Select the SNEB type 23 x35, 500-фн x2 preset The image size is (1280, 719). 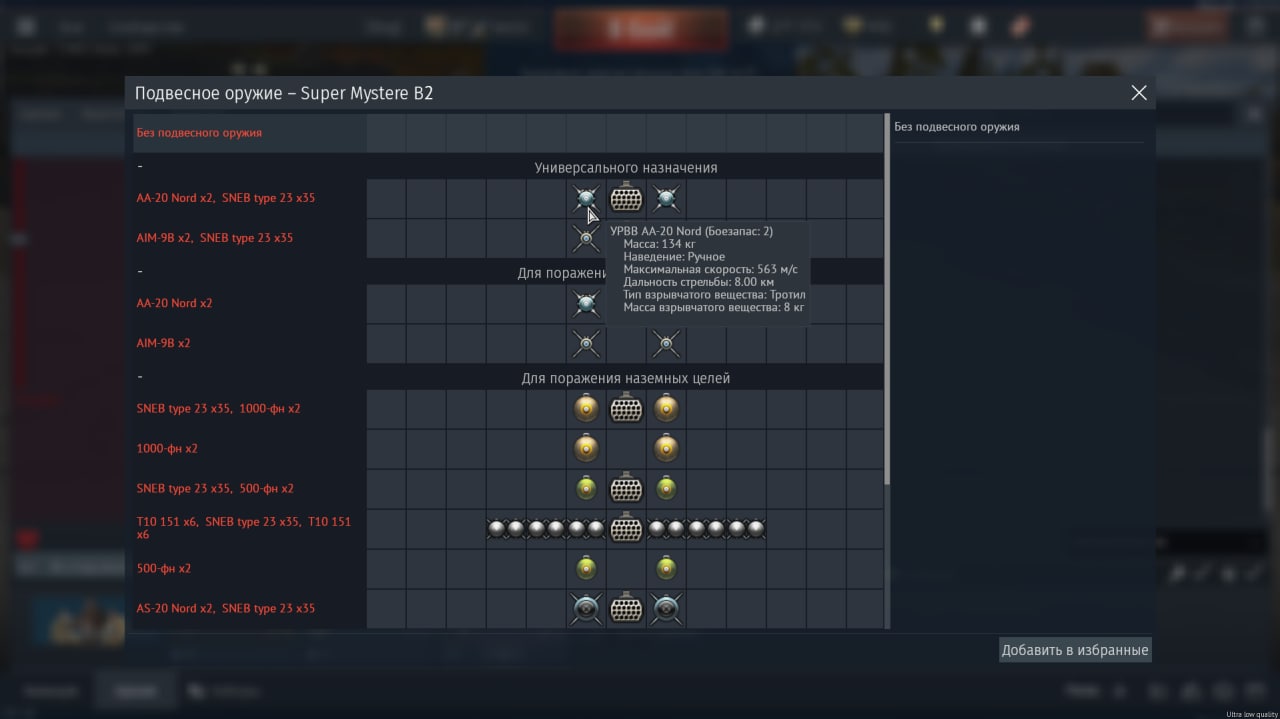(x=215, y=489)
